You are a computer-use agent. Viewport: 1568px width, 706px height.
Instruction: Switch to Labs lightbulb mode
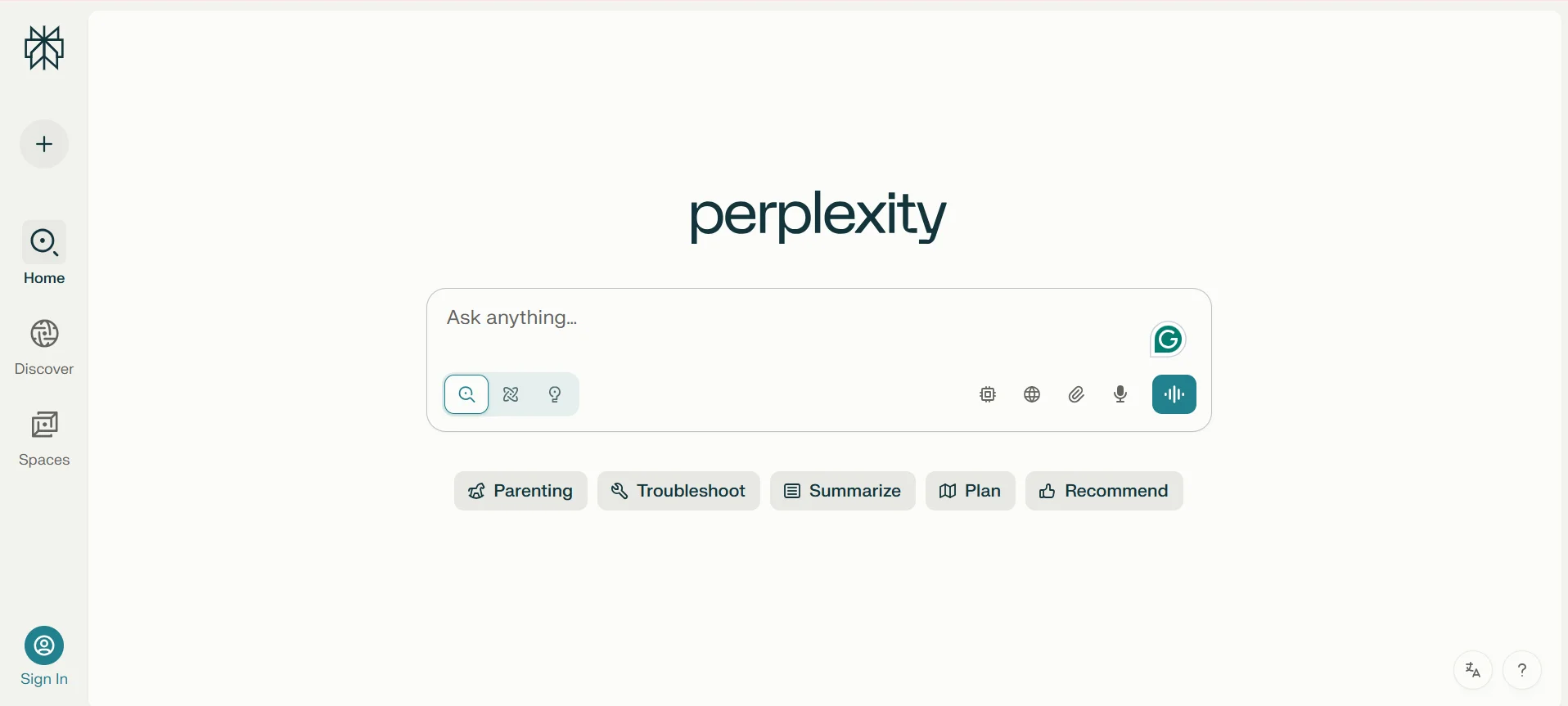555,394
